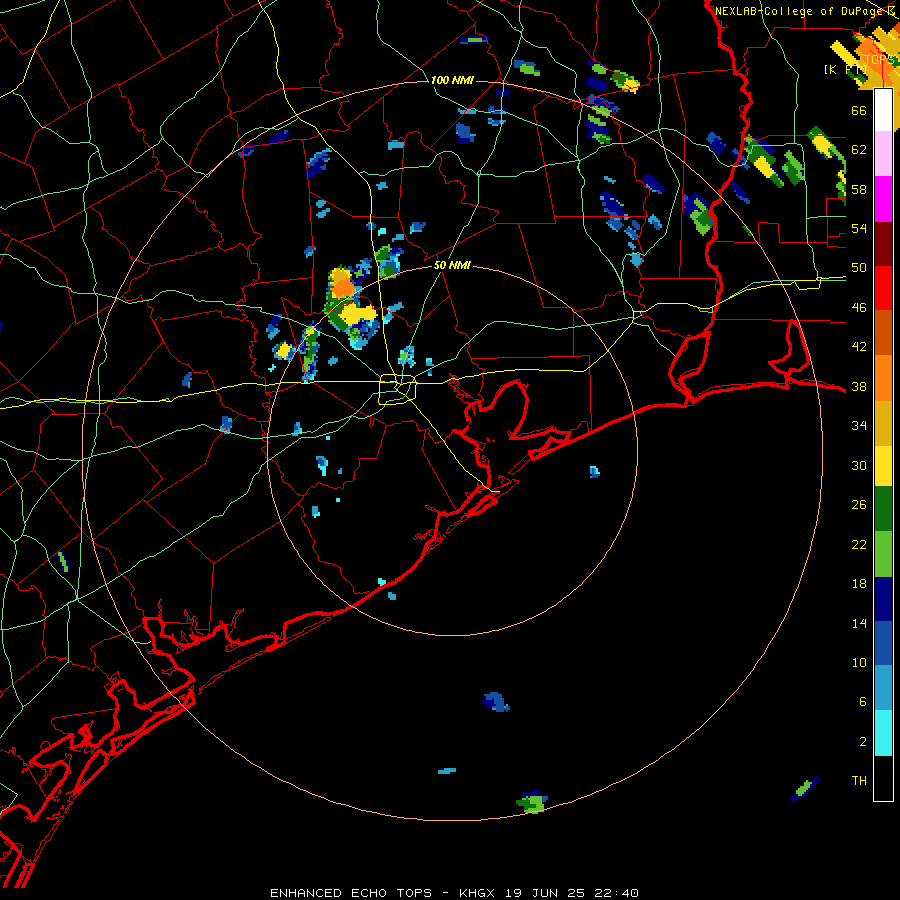900x900 pixels.
Task: Click the '100 NMI' range ring label
Action: point(452,80)
